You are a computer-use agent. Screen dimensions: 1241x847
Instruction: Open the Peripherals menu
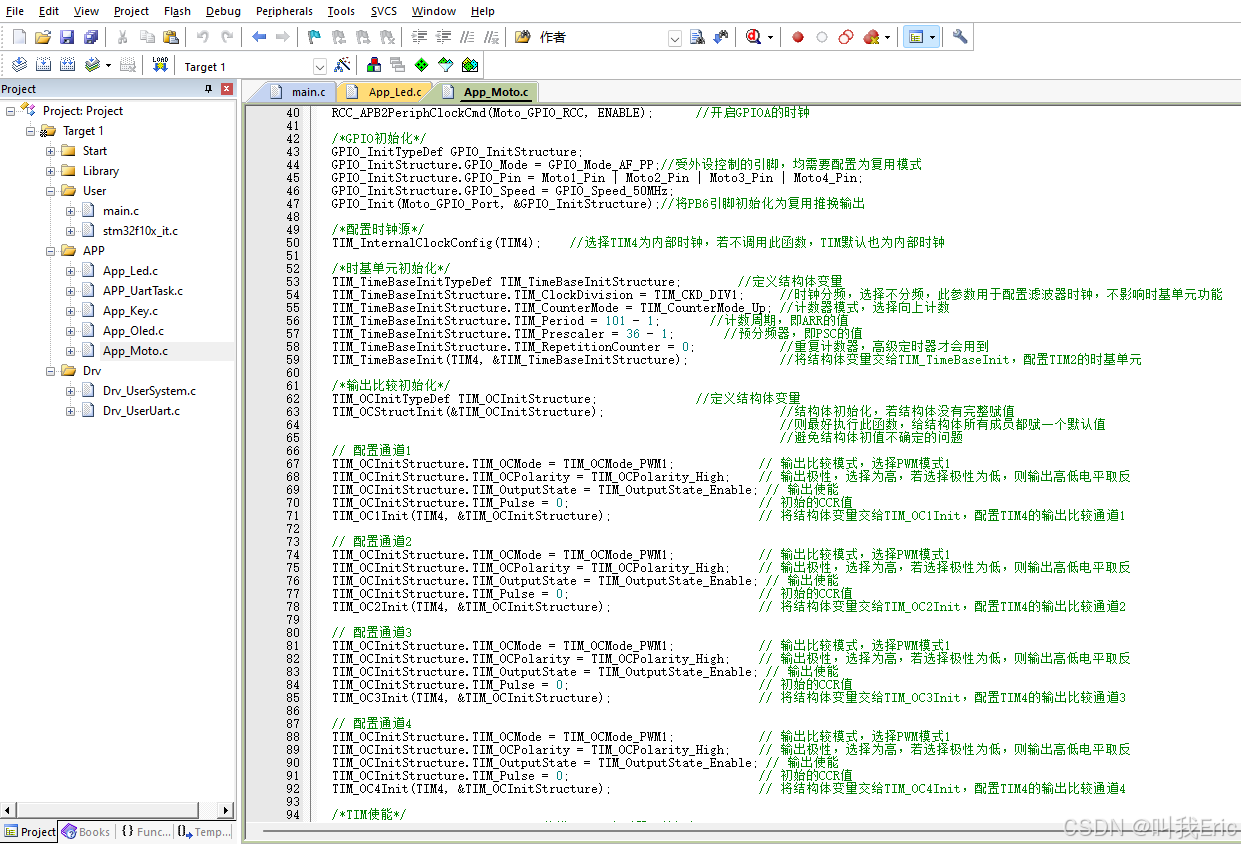pos(284,11)
